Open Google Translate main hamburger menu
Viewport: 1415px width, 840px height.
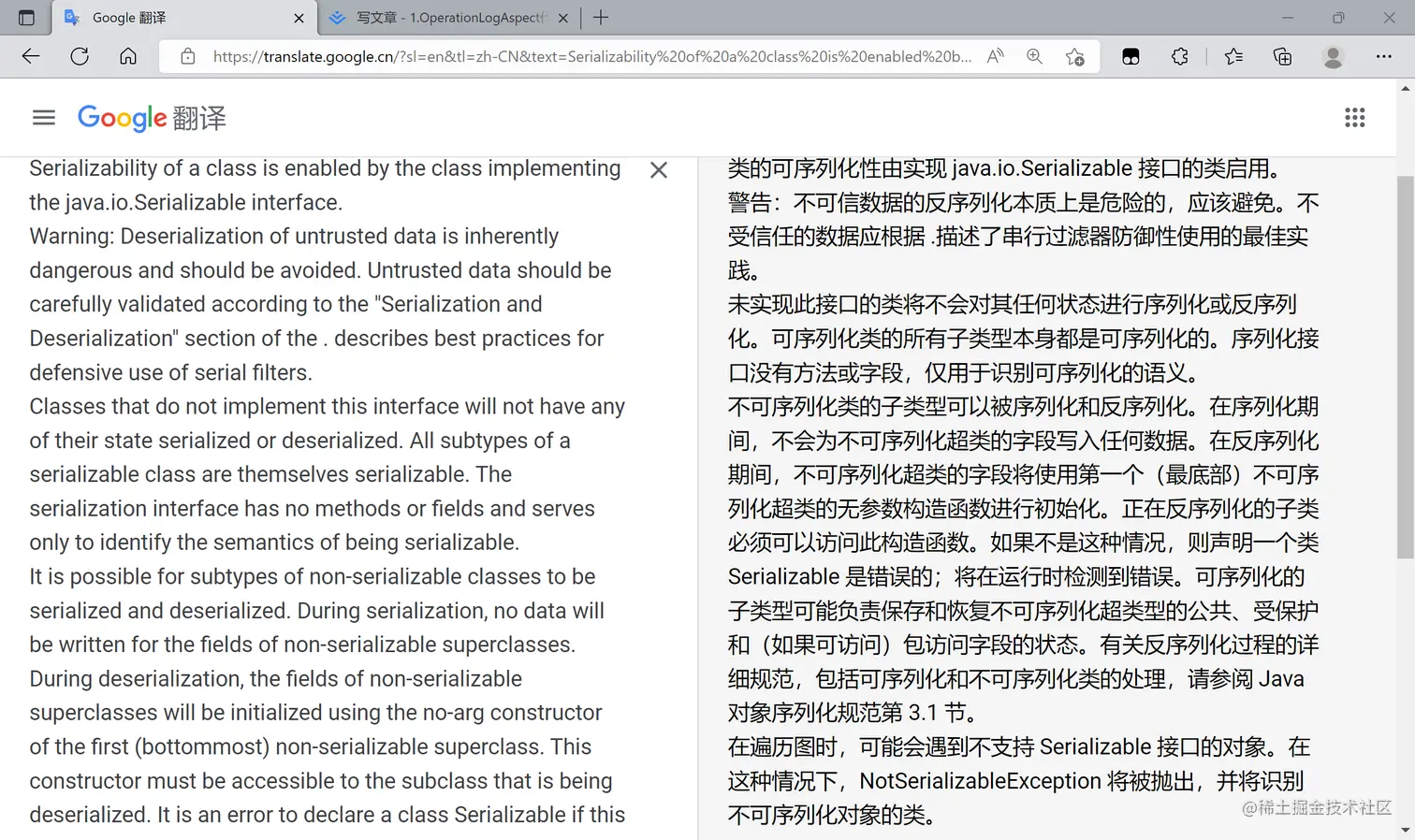pyautogui.click(x=44, y=118)
